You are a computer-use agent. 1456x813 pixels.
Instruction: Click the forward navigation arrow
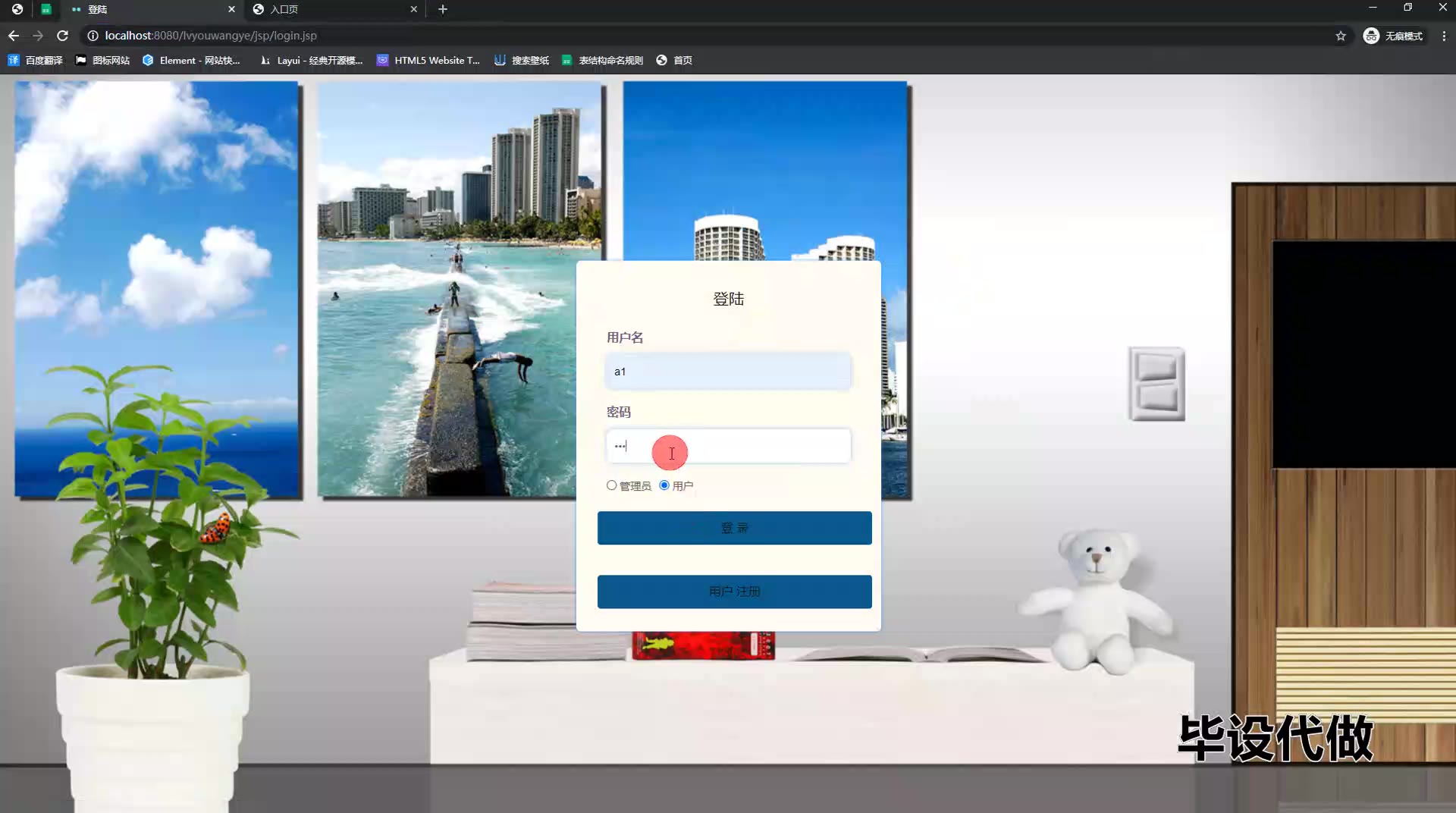(38, 36)
